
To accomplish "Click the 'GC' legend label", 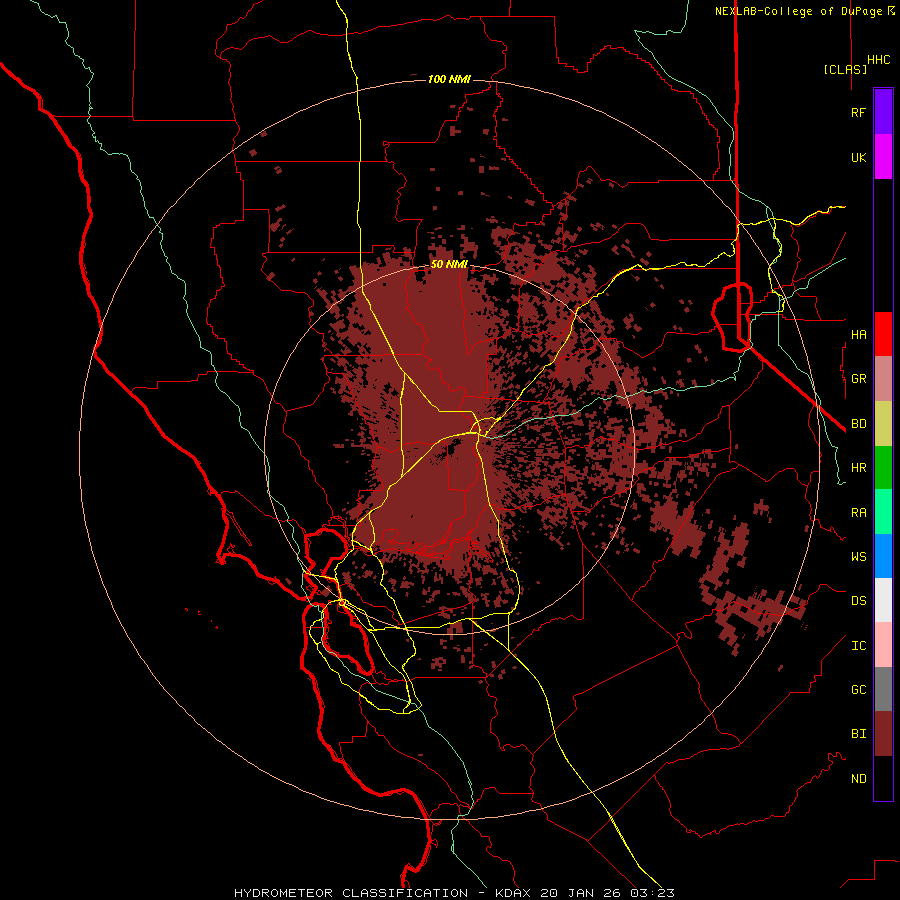I will (858, 690).
